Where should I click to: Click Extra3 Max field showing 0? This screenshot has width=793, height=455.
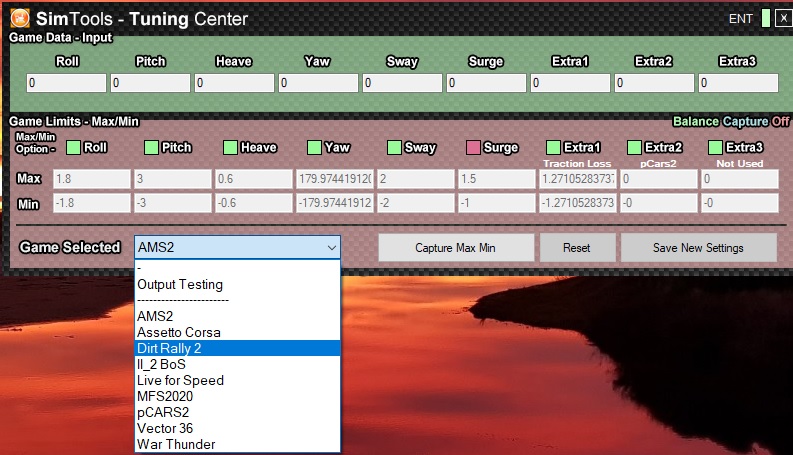(x=739, y=179)
